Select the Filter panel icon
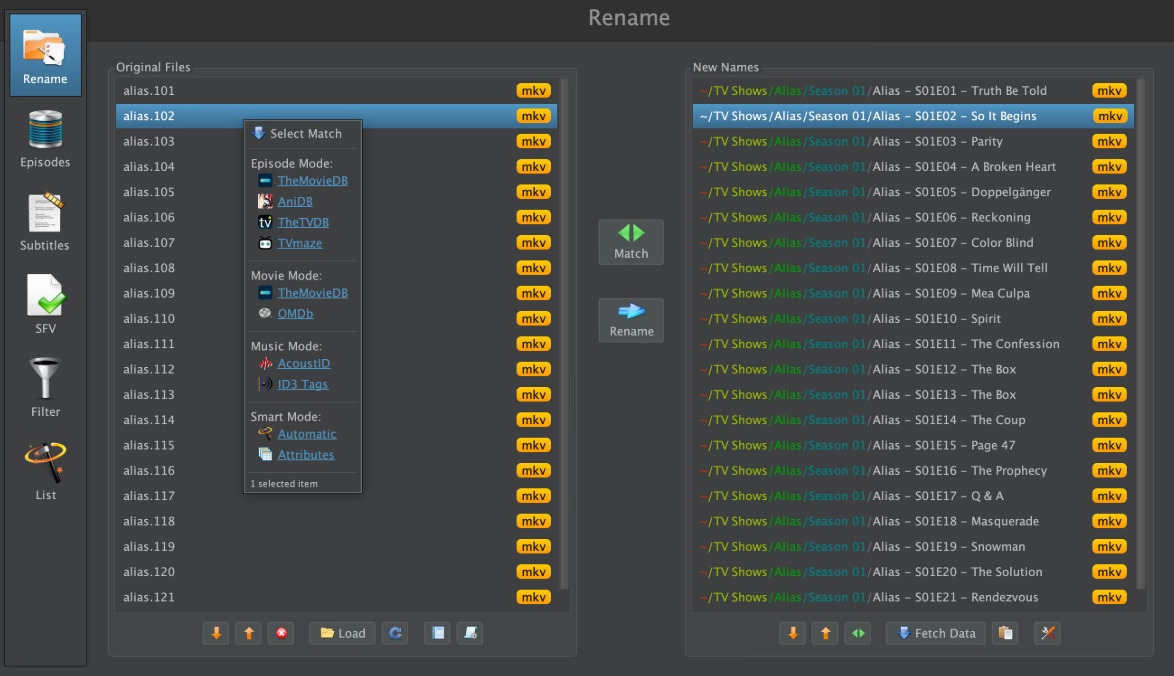 coord(45,387)
